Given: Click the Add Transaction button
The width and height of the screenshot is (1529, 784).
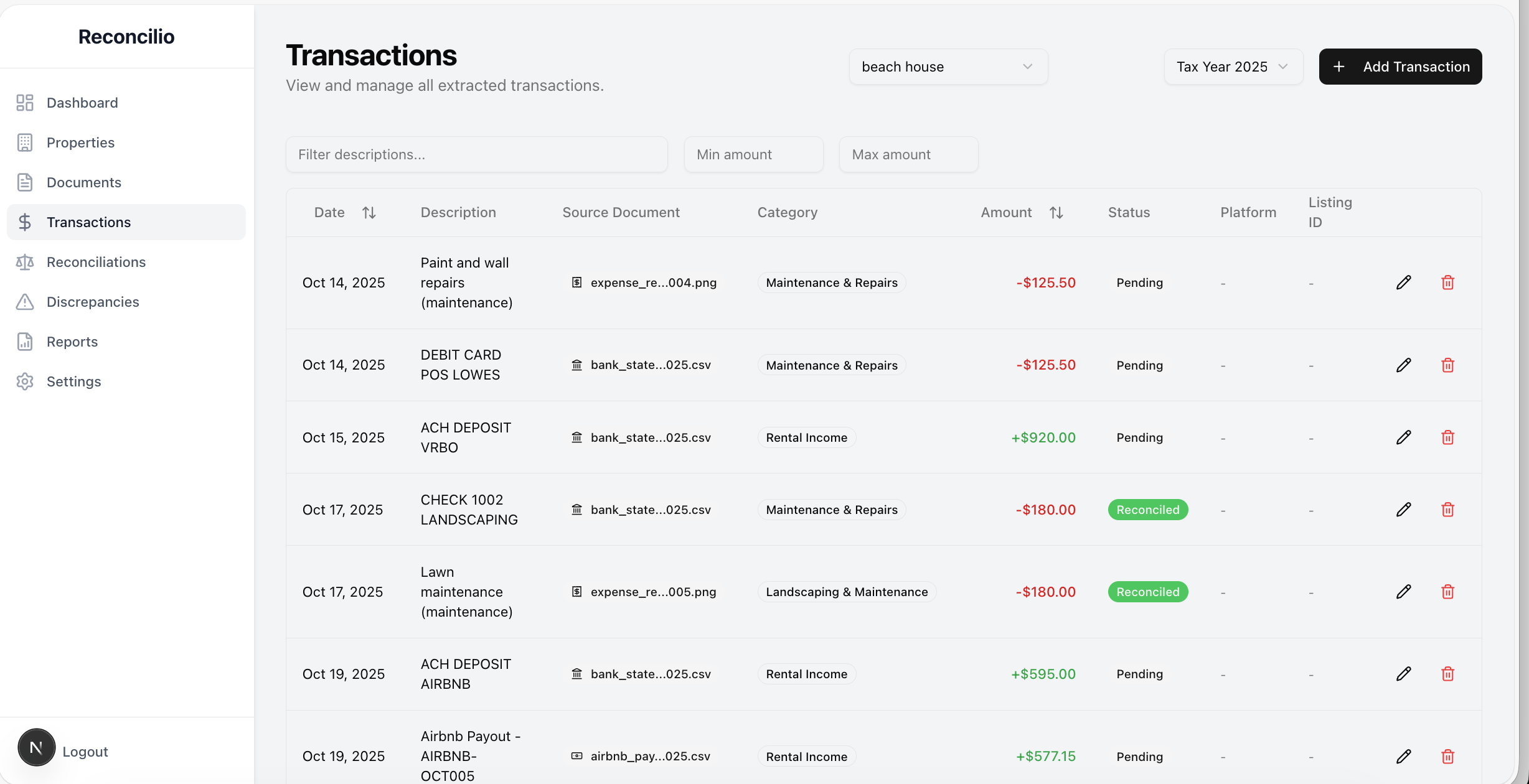Looking at the screenshot, I should (1400, 67).
